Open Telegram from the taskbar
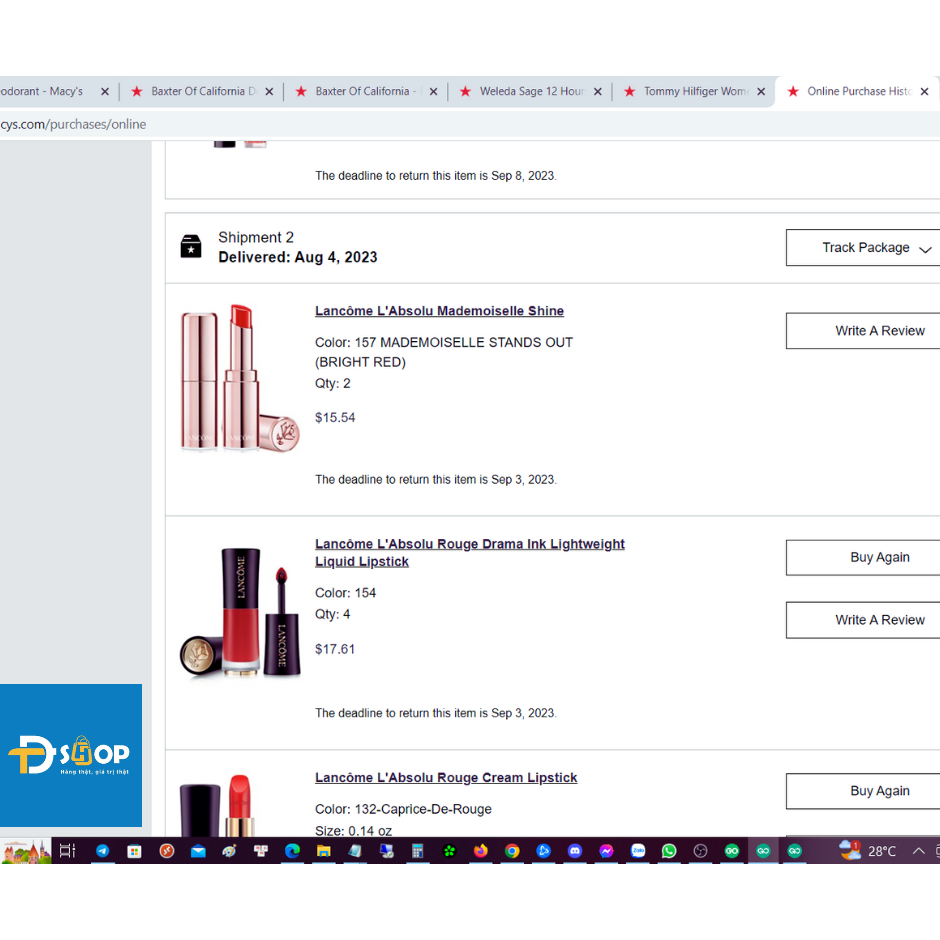Screen dimensions: 940x940 coord(103,851)
